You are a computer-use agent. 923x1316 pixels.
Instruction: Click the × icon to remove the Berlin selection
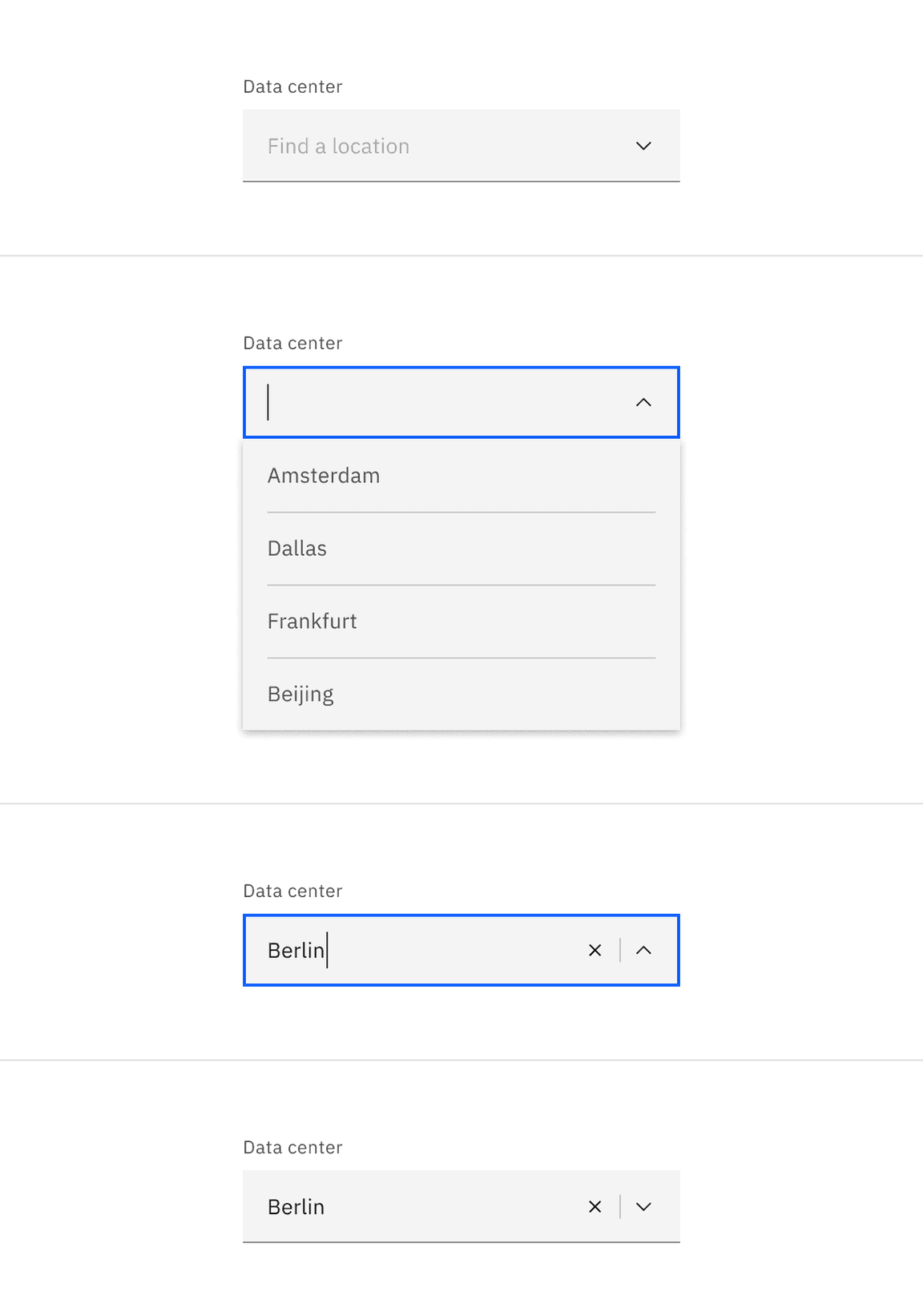tap(595, 950)
